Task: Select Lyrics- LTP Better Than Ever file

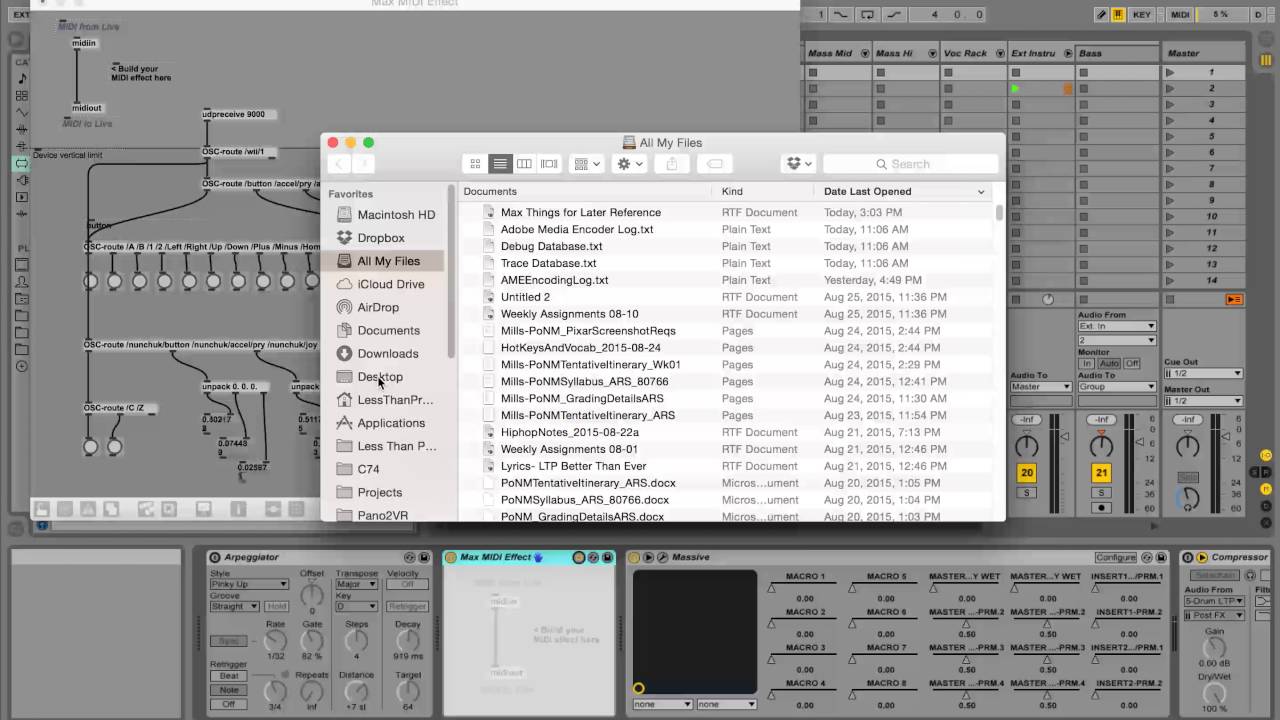Action: coord(574,466)
